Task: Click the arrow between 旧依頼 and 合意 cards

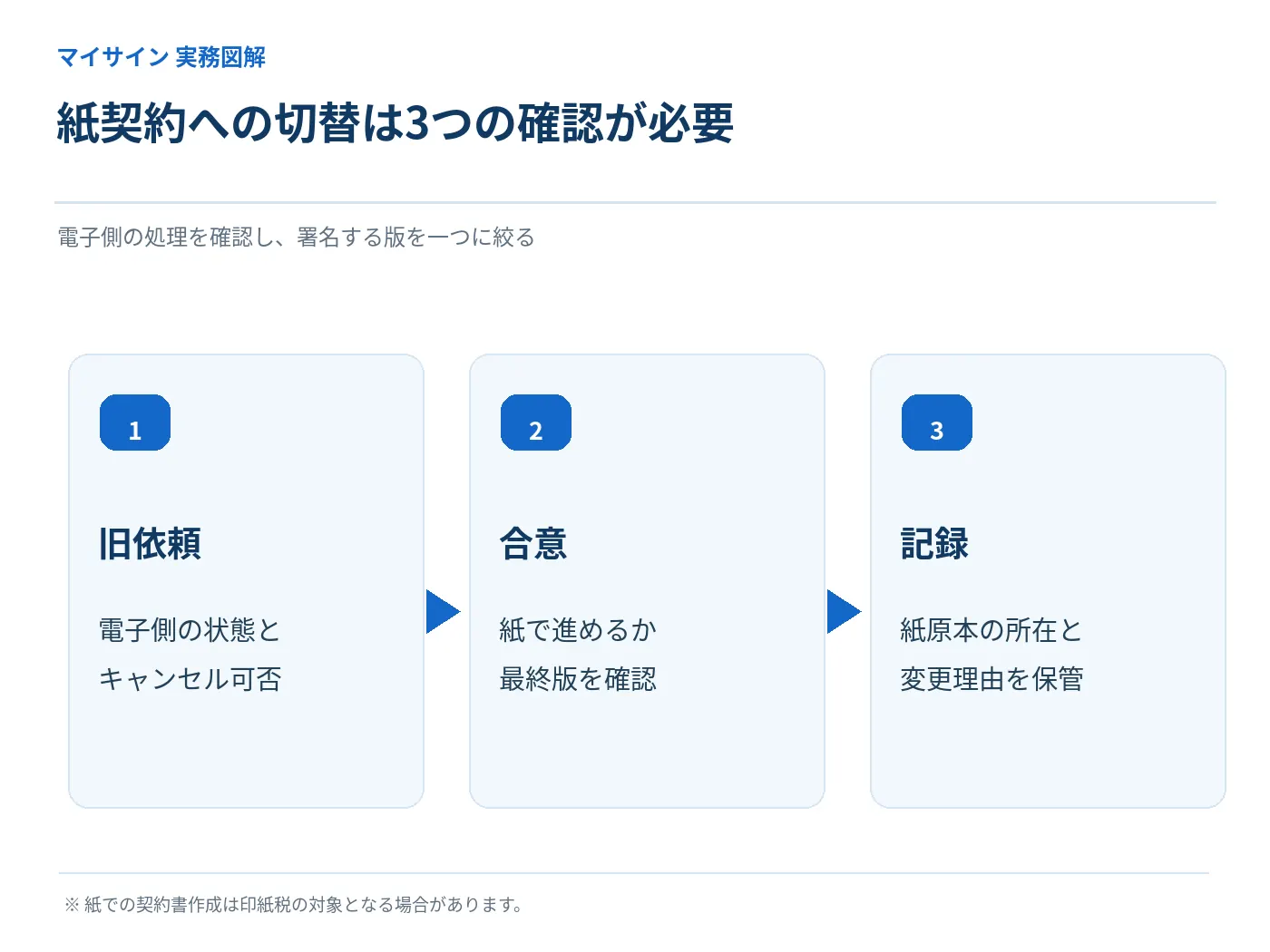Action: pyautogui.click(x=444, y=612)
